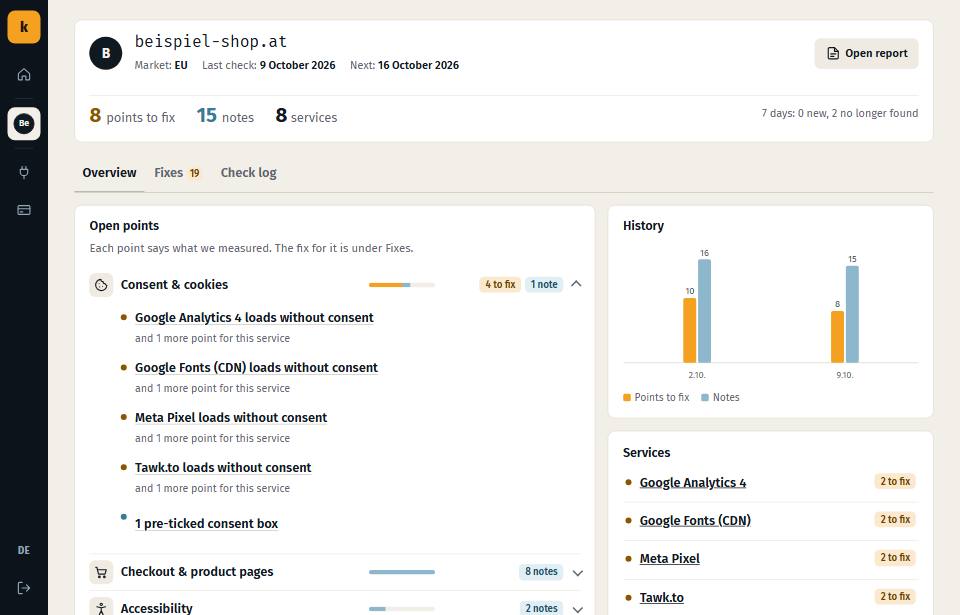Open integrations plug icon in sidebar
The height and width of the screenshot is (615, 960).
click(24, 172)
